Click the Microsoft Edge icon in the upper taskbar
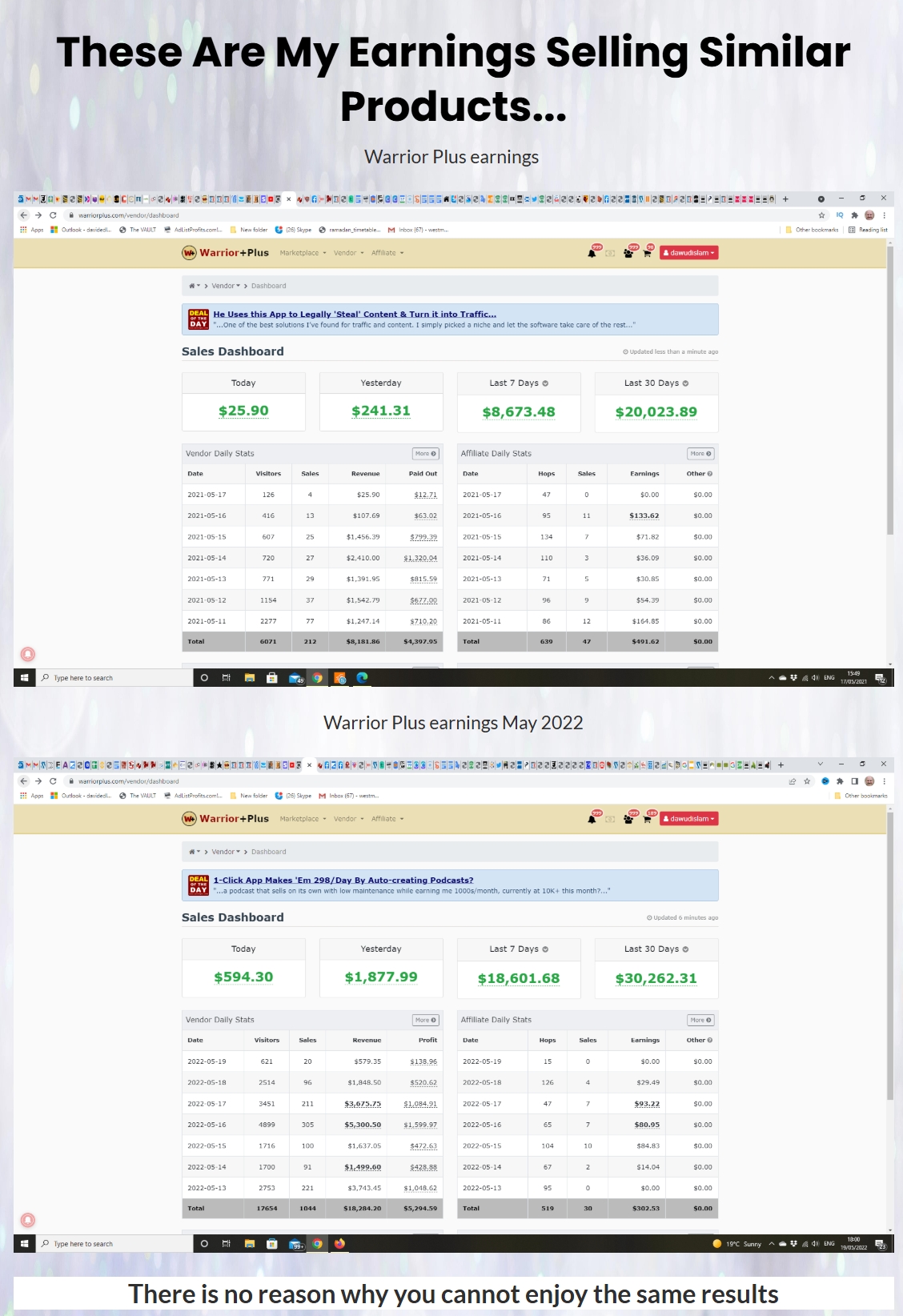Image resolution: width=903 pixels, height=1316 pixels. click(362, 678)
